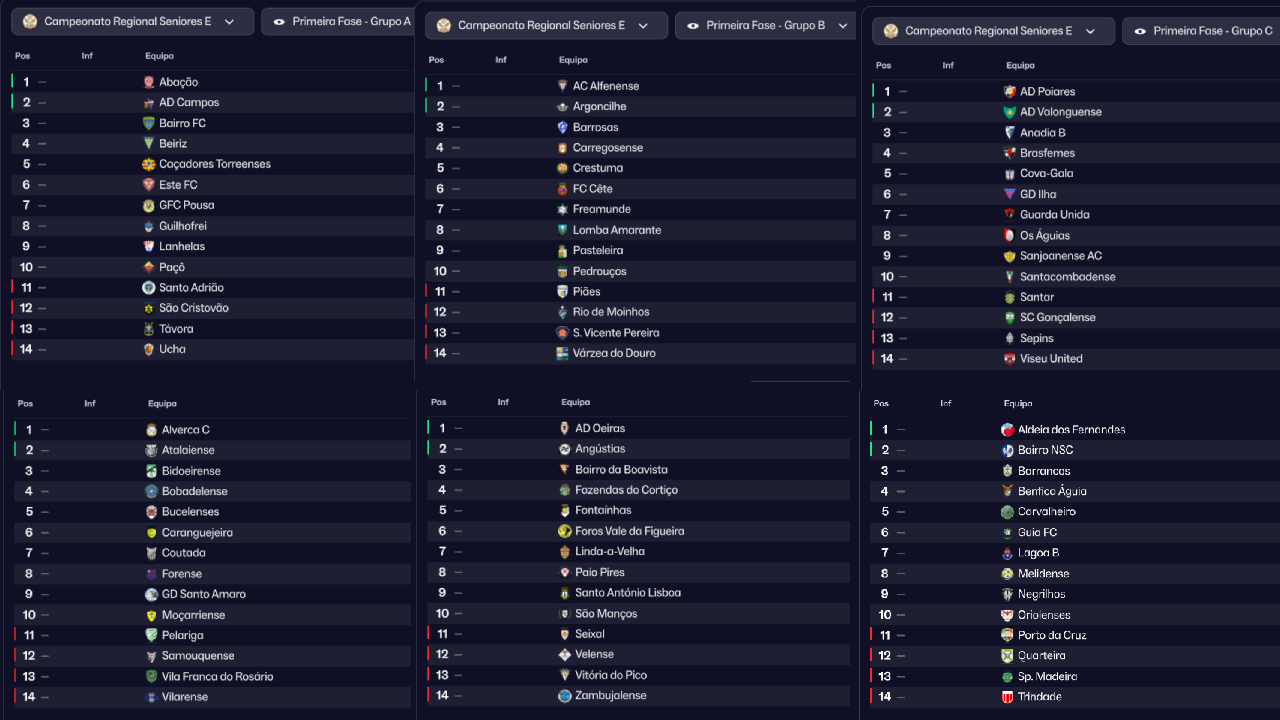
Task: Sort Grupo A table by Pos column
Action: tap(22, 56)
